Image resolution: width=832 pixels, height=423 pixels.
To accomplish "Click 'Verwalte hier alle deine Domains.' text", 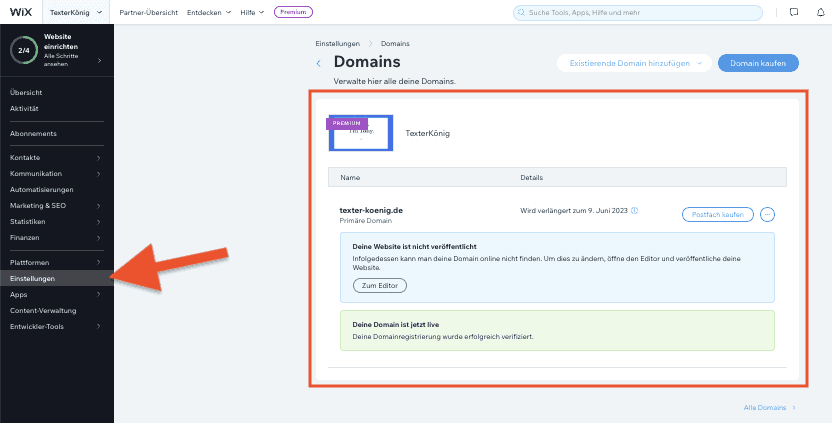I will click(395, 82).
